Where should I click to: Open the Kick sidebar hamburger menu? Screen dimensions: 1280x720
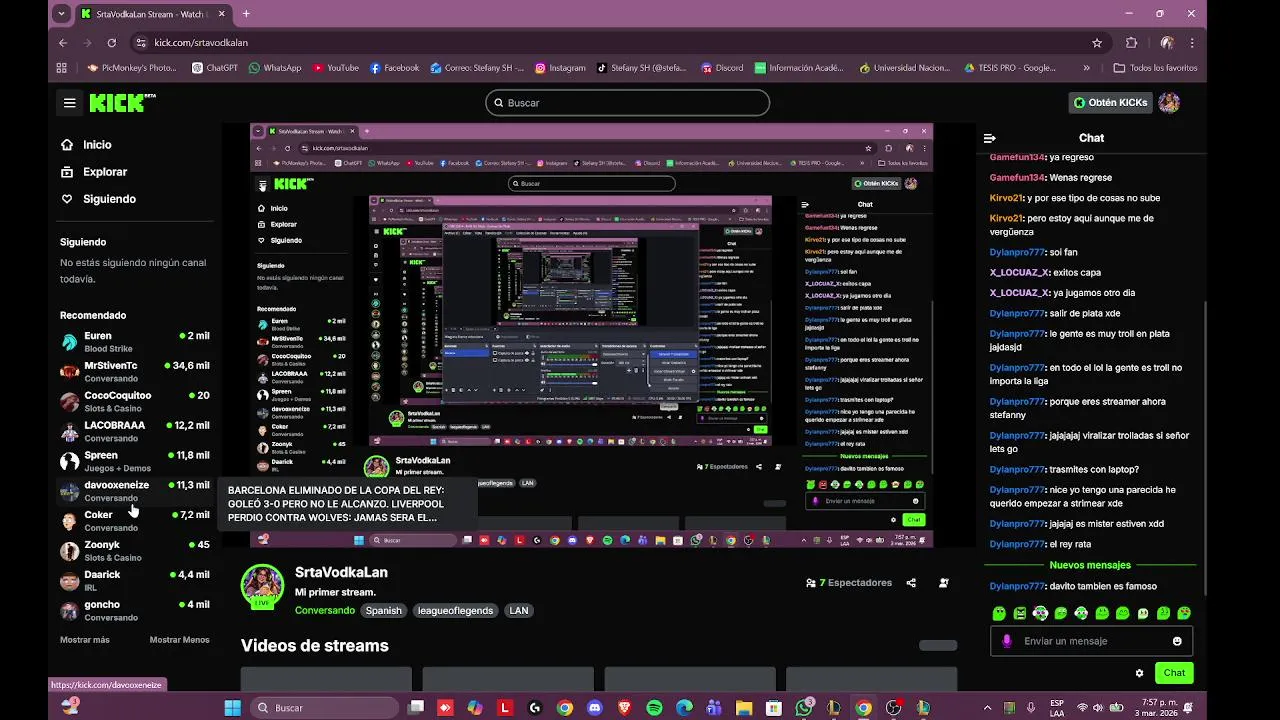click(x=69, y=102)
